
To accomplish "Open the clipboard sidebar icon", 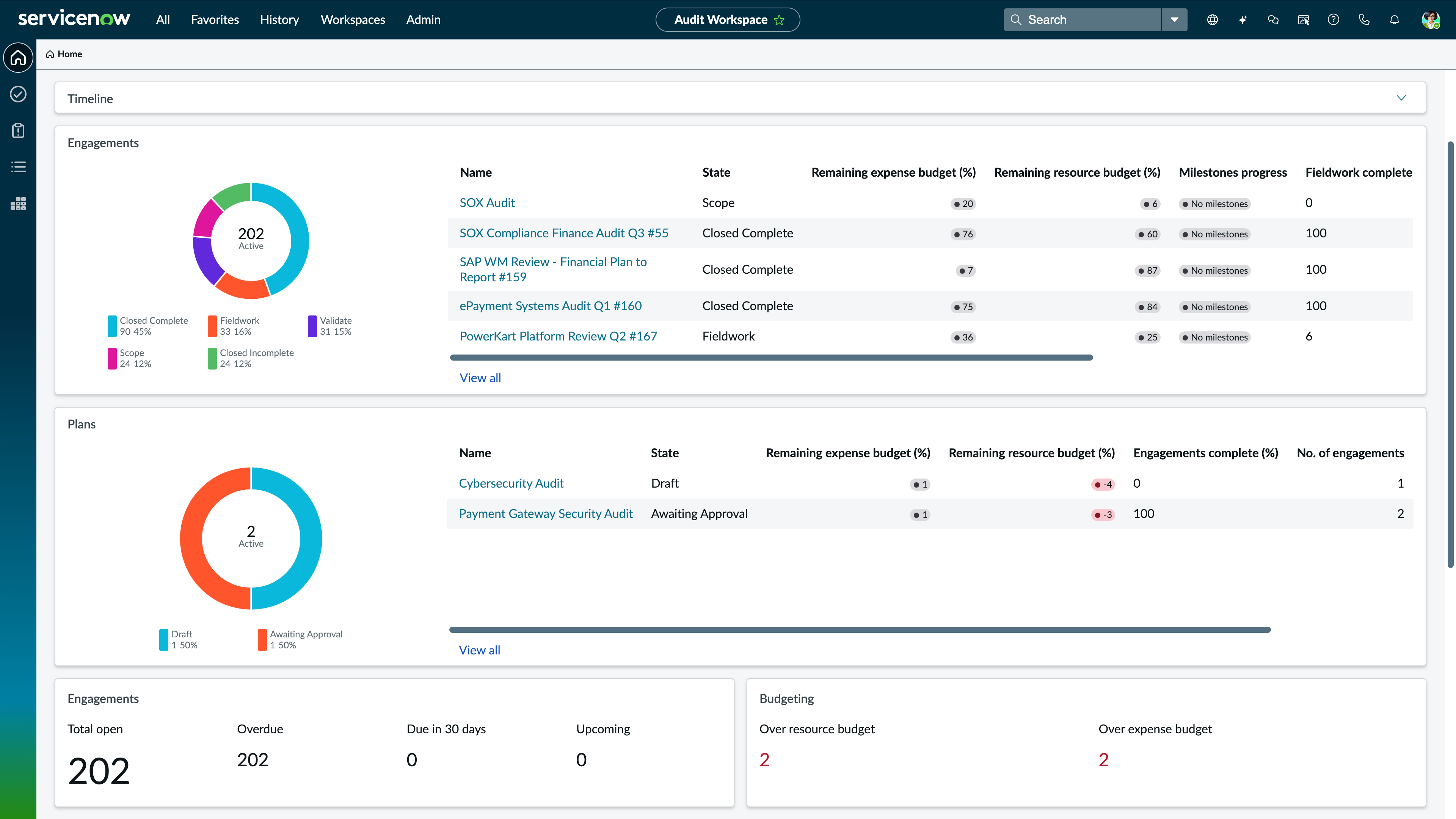I will coord(18,130).
